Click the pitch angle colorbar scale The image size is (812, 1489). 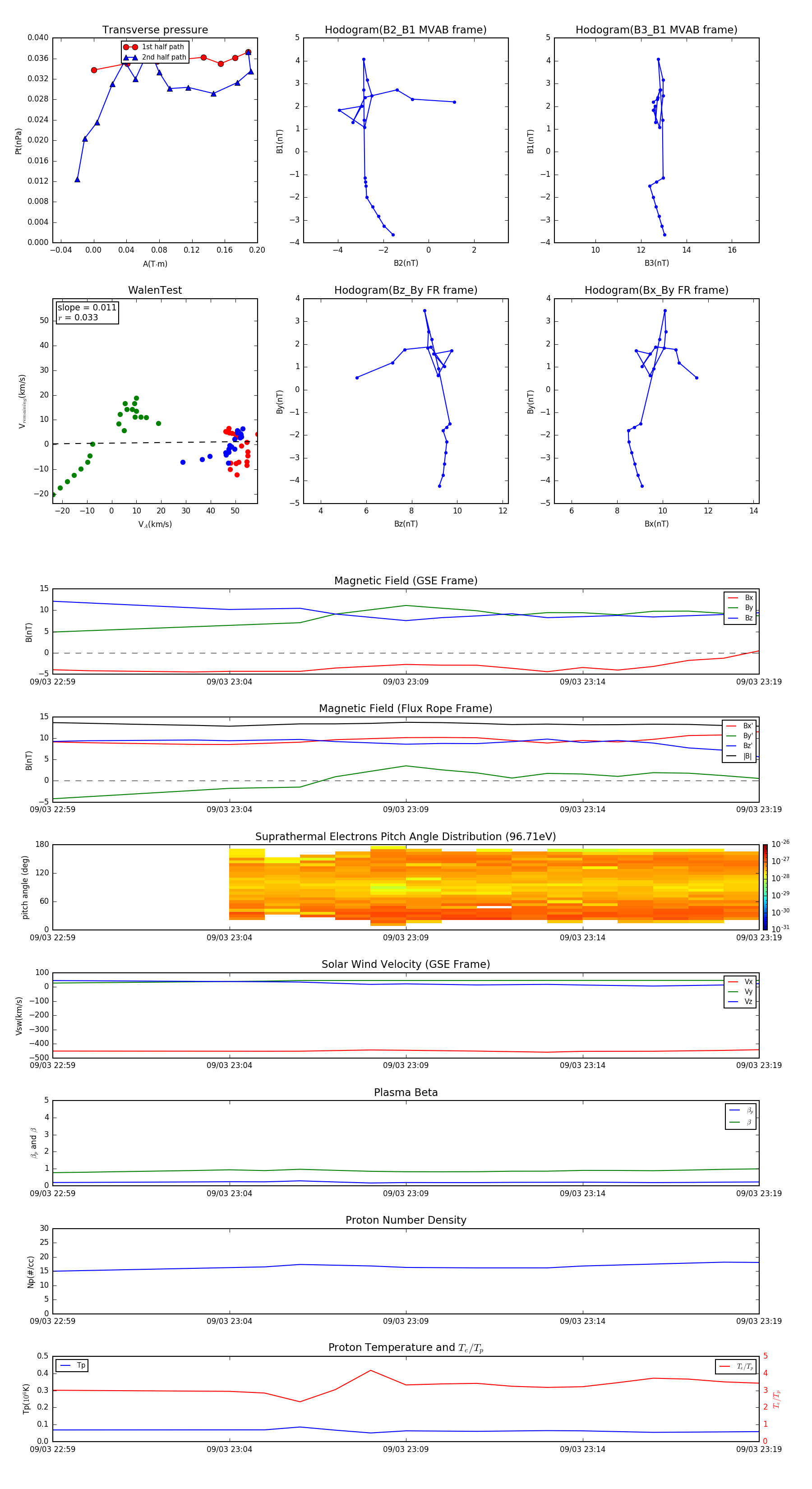pos(765,887)
